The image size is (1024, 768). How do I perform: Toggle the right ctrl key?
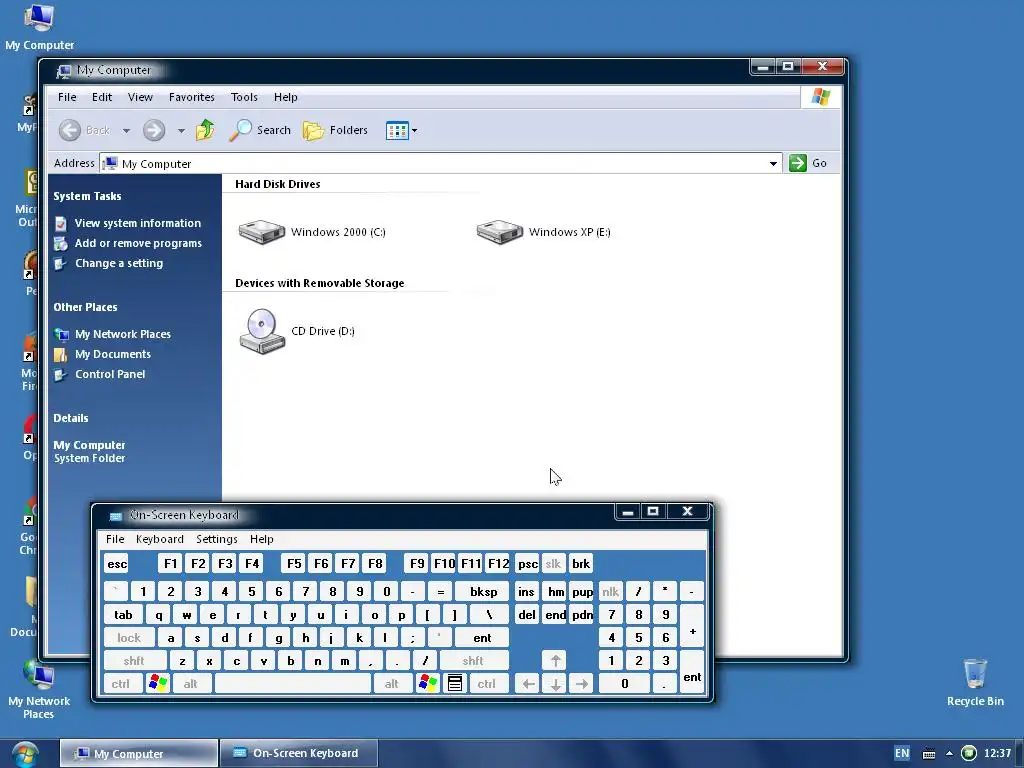tap(487, 684)
